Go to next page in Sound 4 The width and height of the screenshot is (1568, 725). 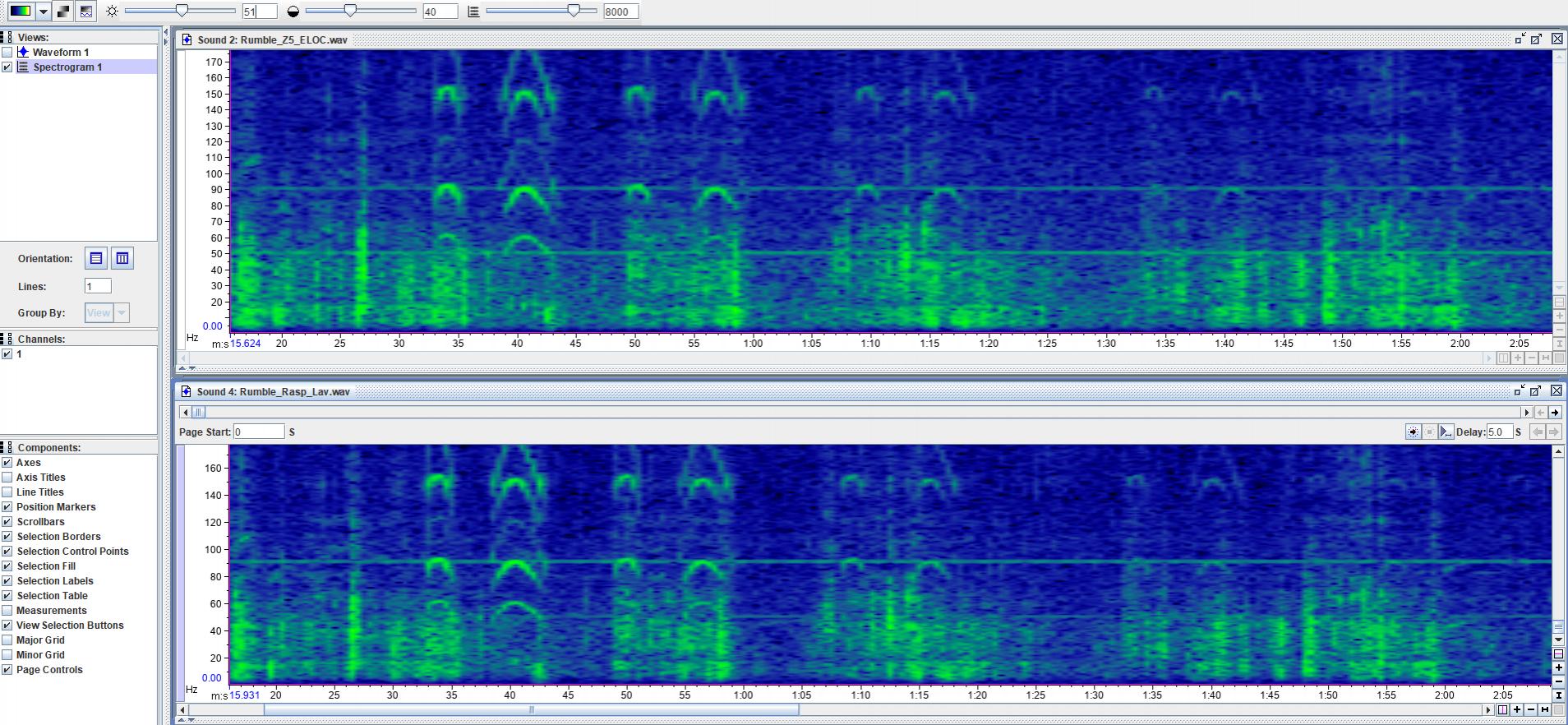tap(1554, 413)
